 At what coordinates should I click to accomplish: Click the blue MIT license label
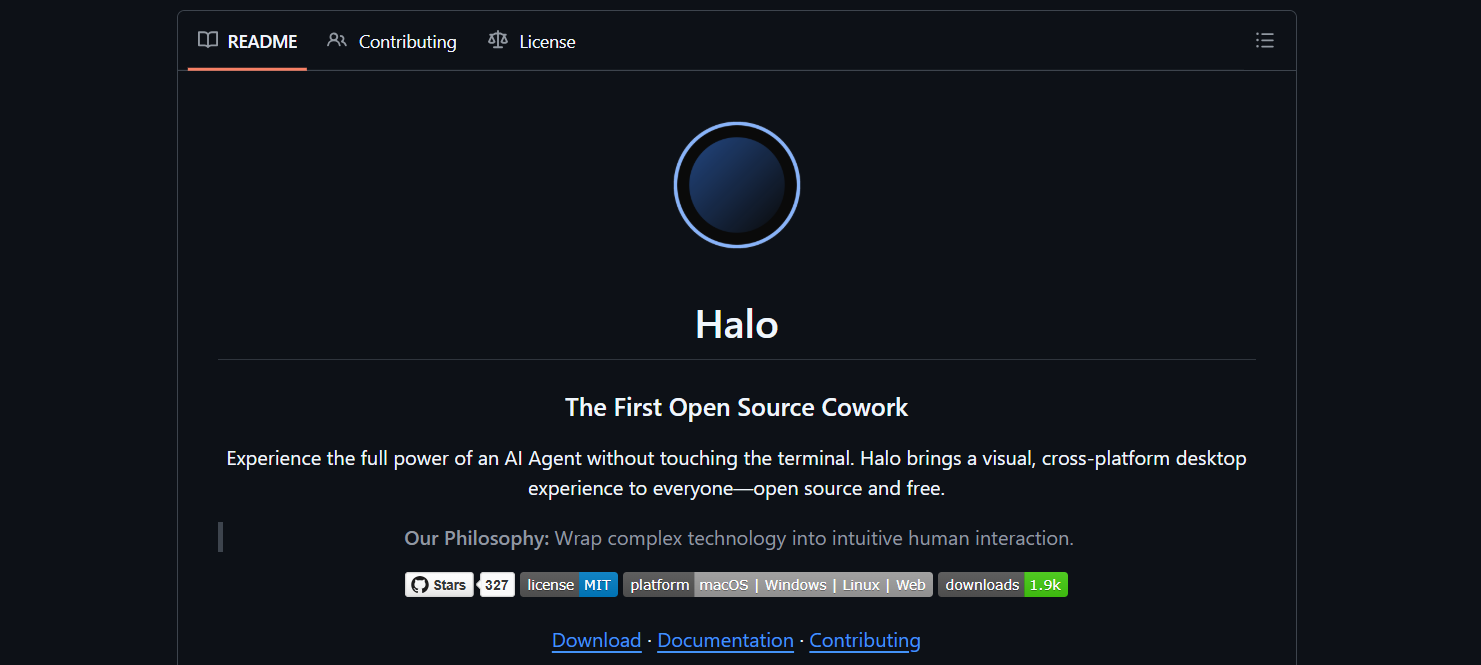pos(597,584)
